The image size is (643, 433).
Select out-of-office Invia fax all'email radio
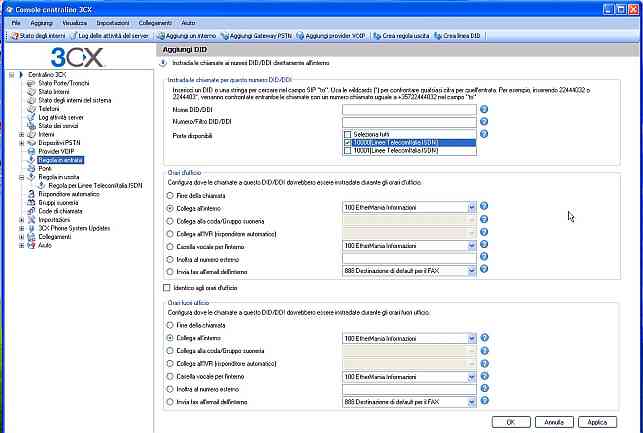click(x=170, y=402)
